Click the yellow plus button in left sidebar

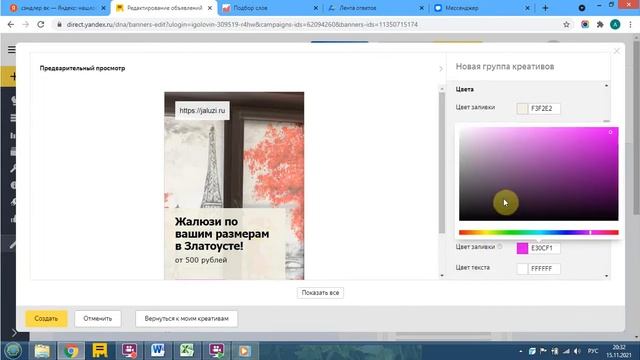(12, 76)
